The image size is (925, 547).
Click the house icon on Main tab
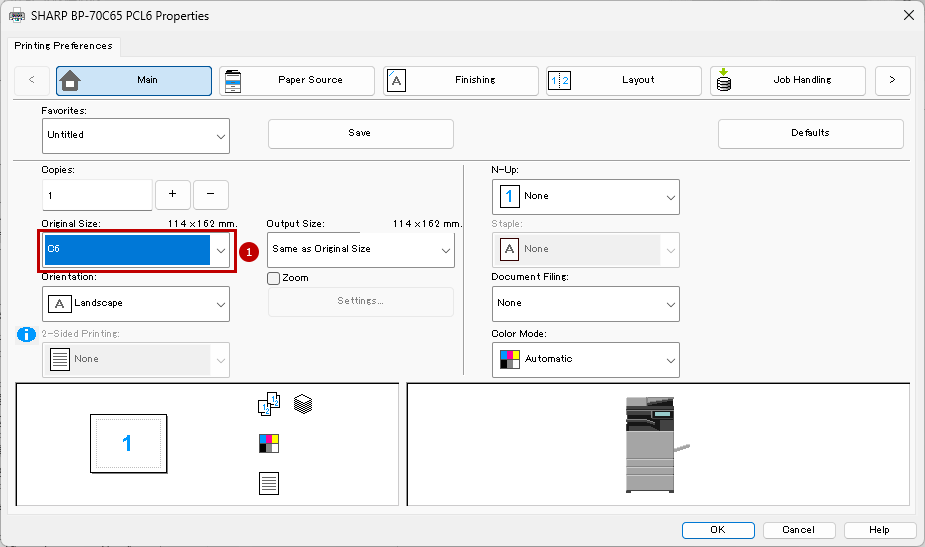(70, 80)
